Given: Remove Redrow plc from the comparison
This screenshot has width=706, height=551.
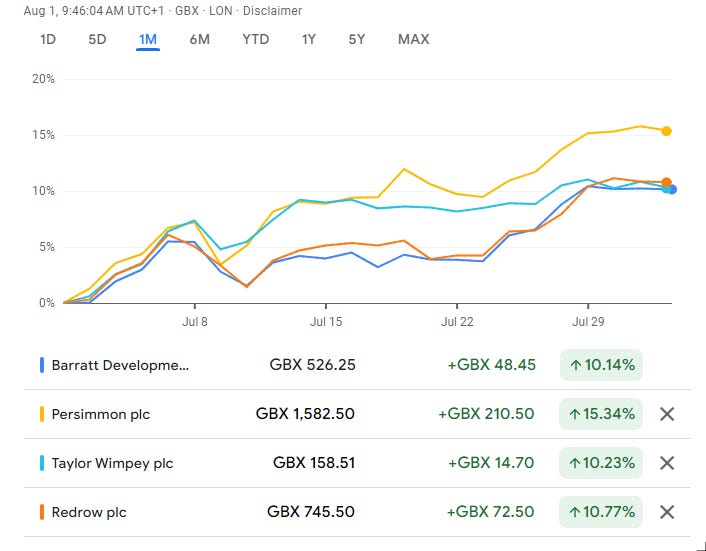Looking at the screenshot, I should (667, 512).
